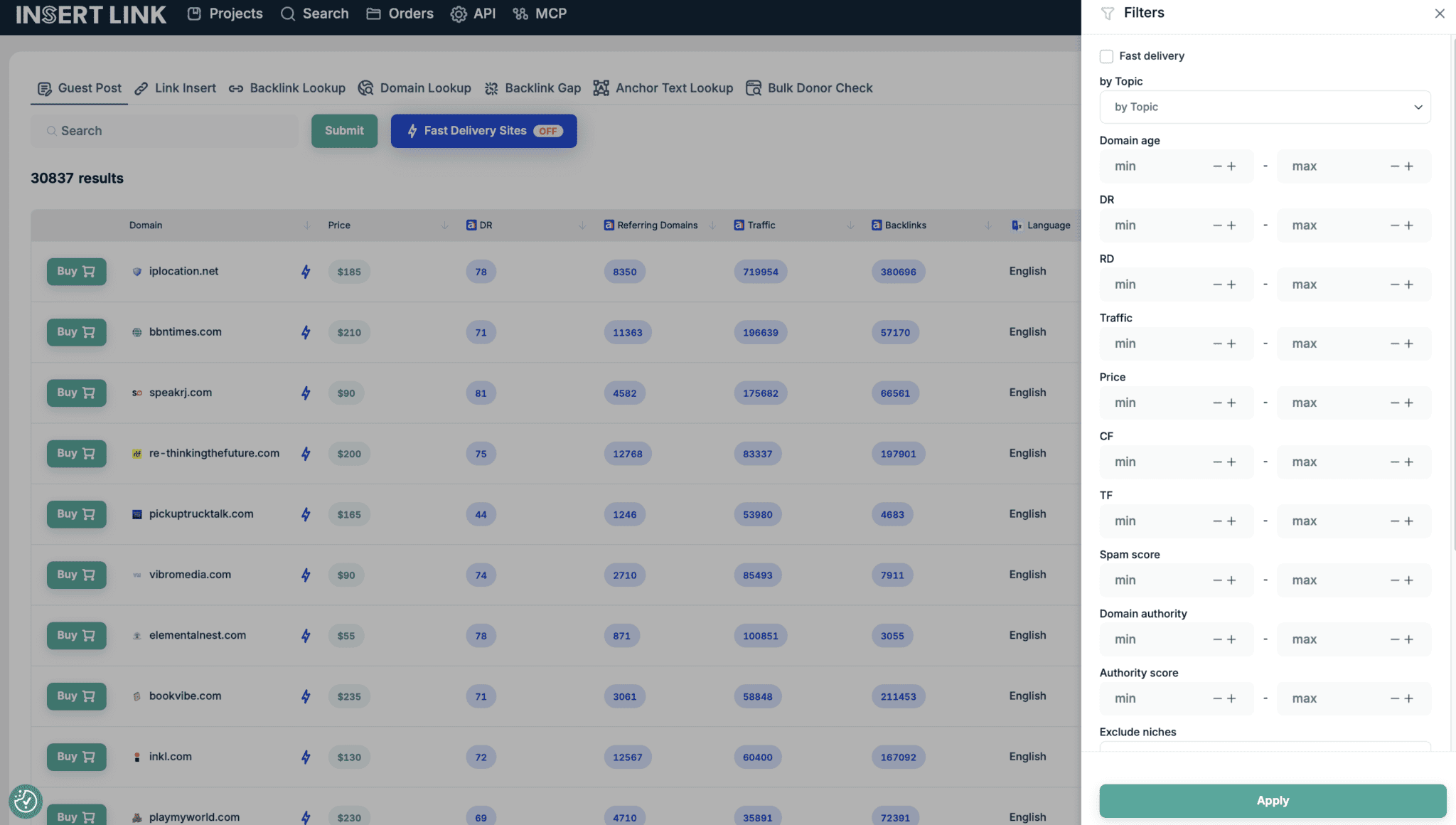The image size is (1456, 825).
Task: Click the fast delivery bolt for speakrj.com
Action: point(306,393)
